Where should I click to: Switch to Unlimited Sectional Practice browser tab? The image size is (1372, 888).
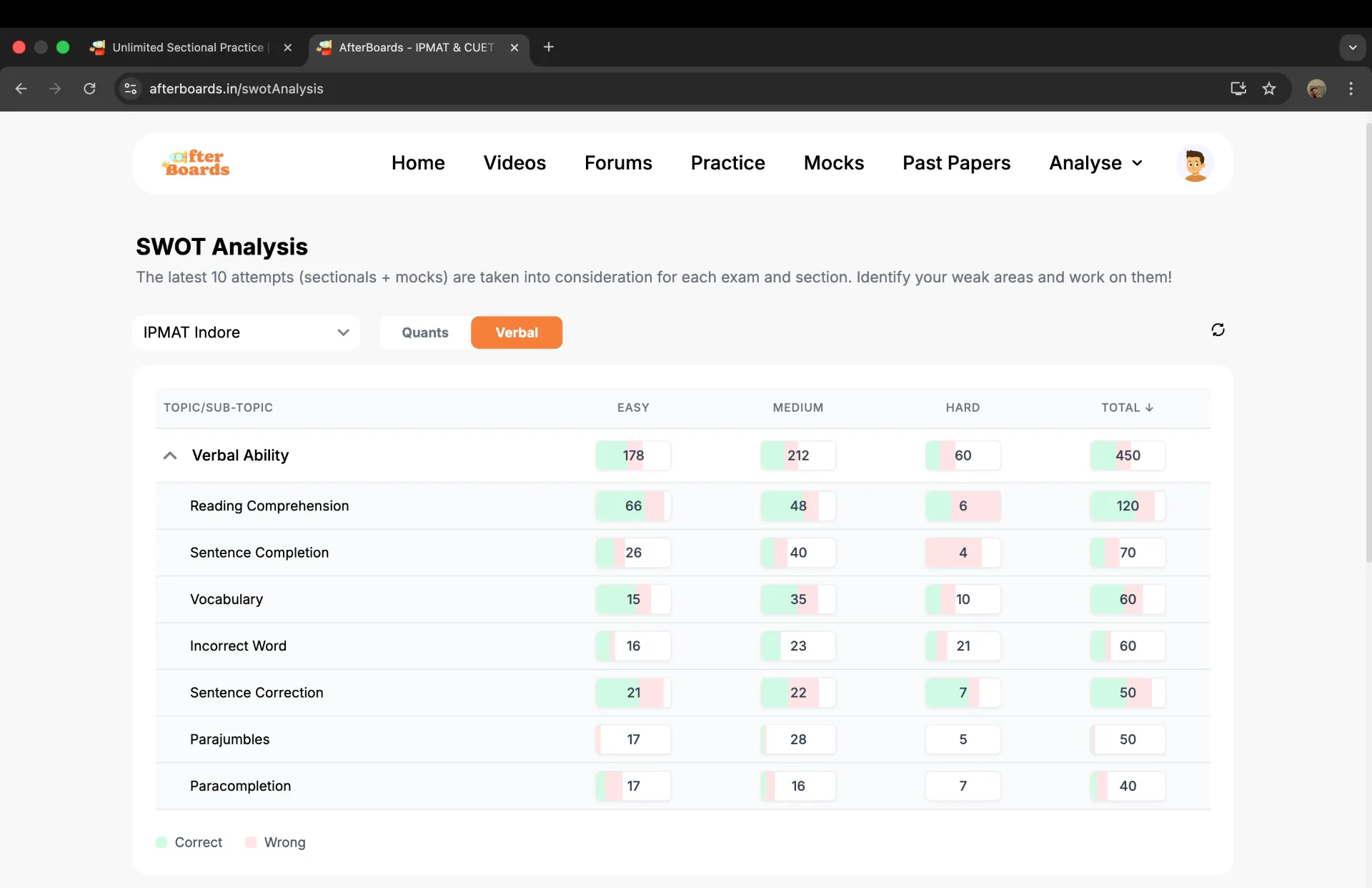pos(189,47)
